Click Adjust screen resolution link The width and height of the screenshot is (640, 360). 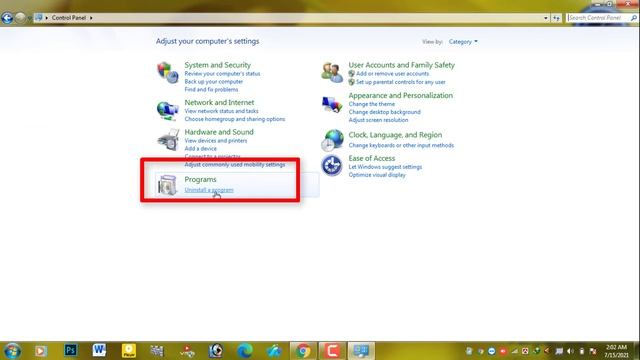(378, 120)
